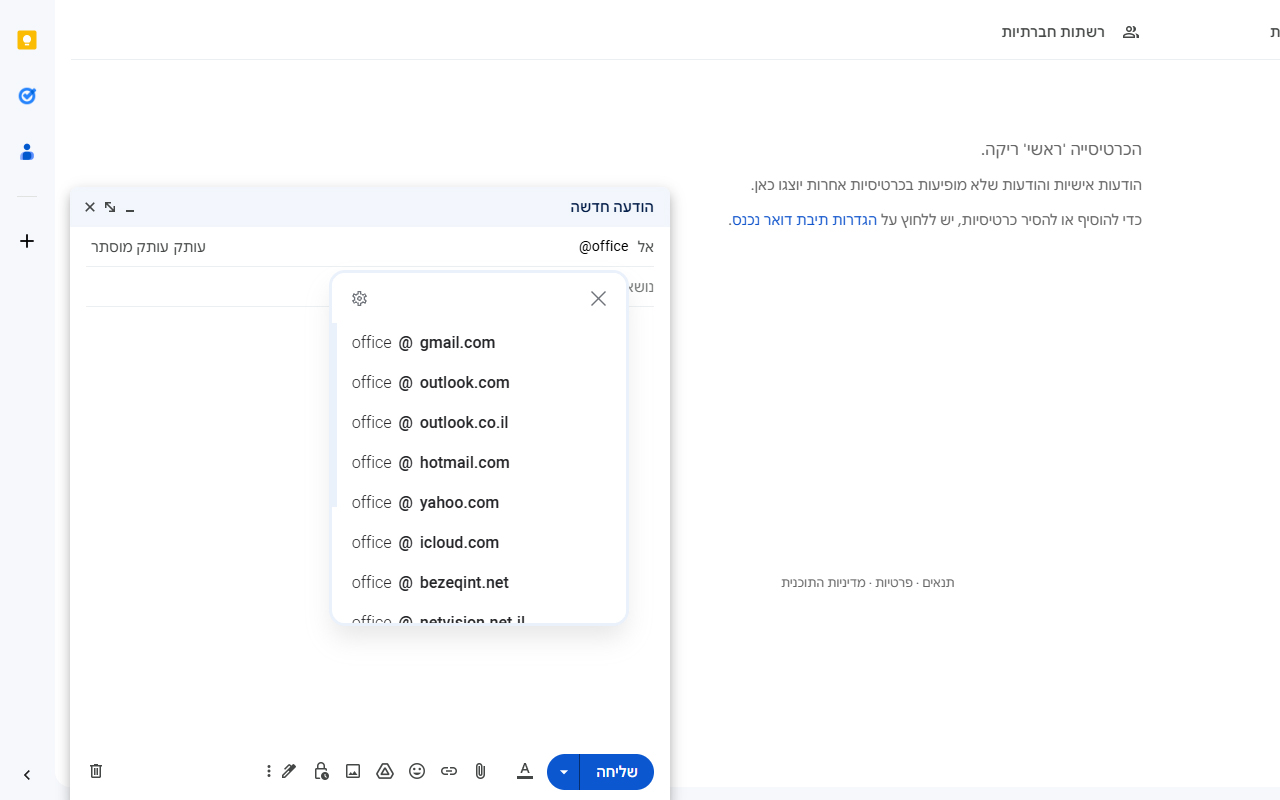Open the suggestion popup settings gear
This screenshot has width=1280, height=800.
(x=359, y=298)
